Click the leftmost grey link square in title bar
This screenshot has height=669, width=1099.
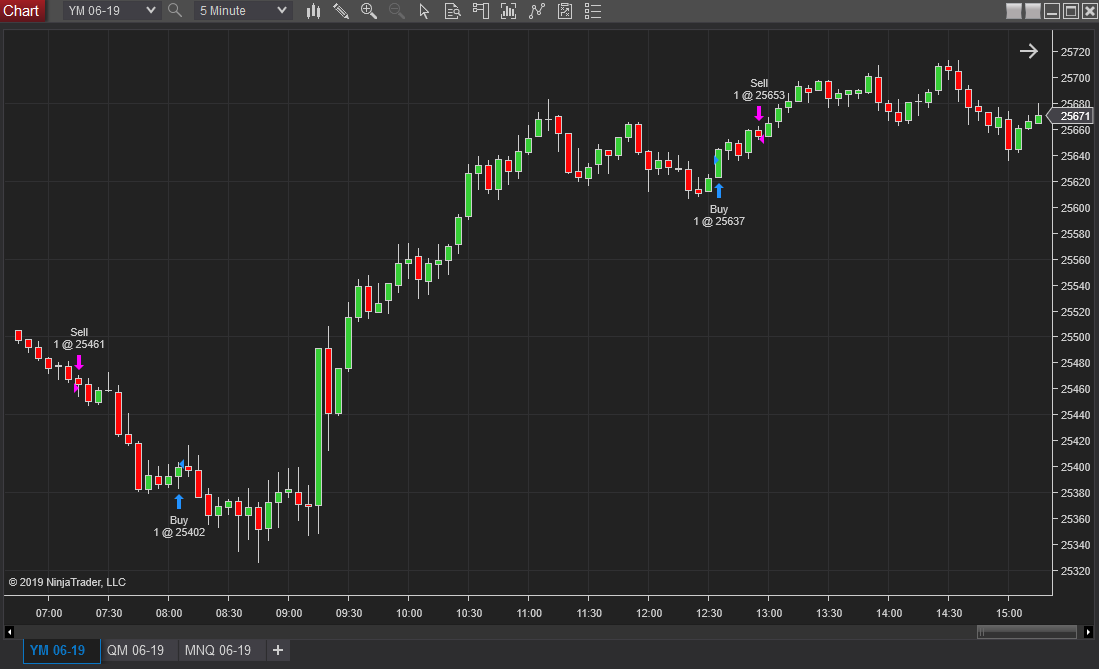click(1013, 11)
